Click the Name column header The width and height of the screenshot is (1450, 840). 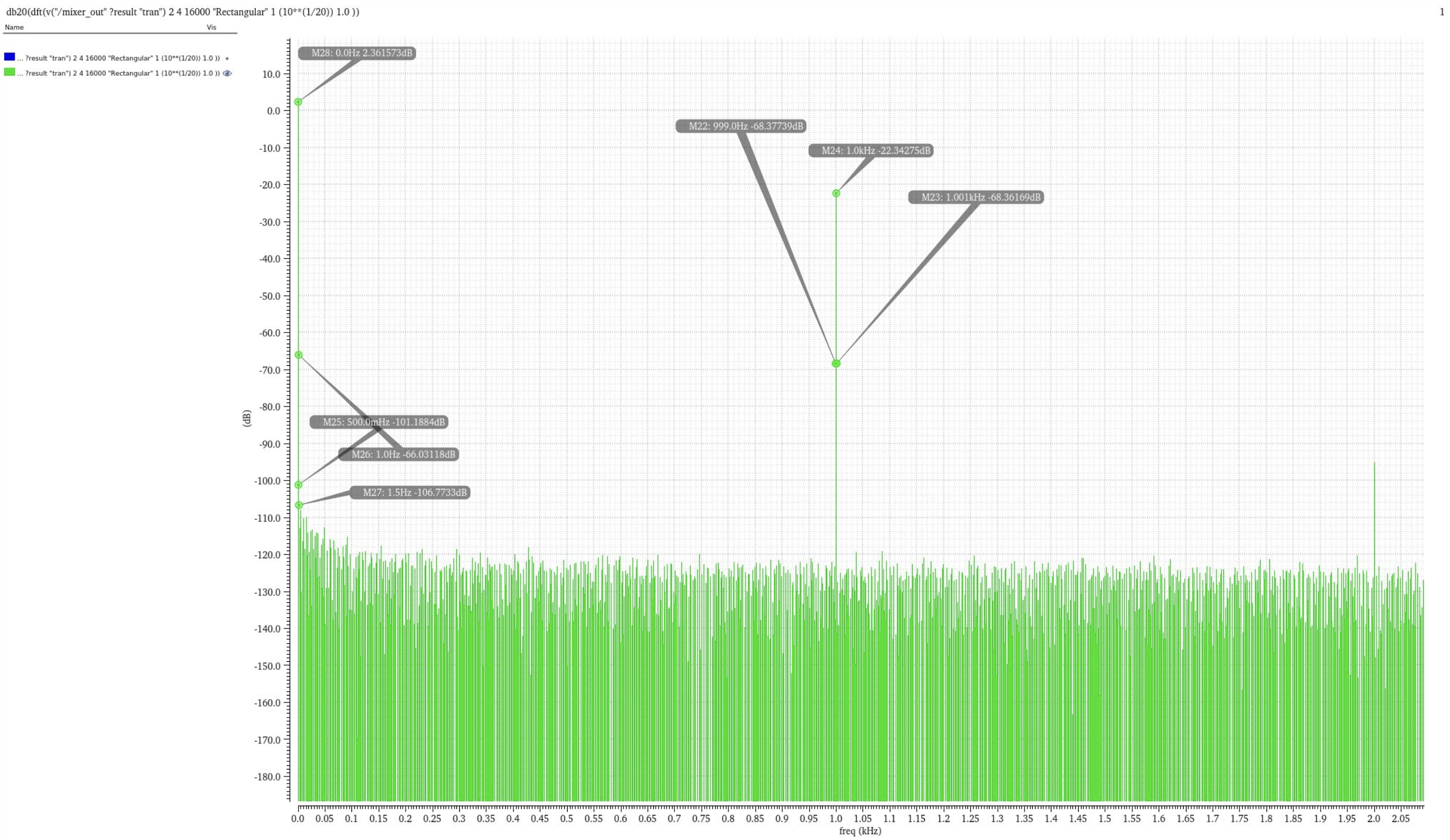pos(14,27)
